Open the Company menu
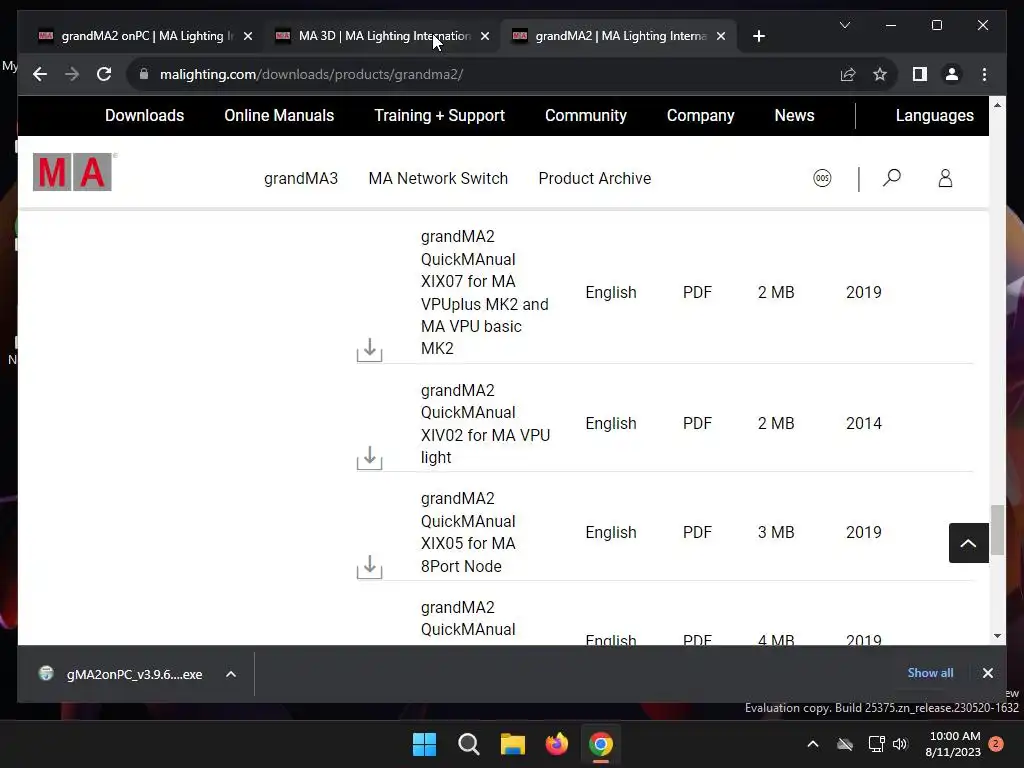1024x768 pixels. point(700,116)
